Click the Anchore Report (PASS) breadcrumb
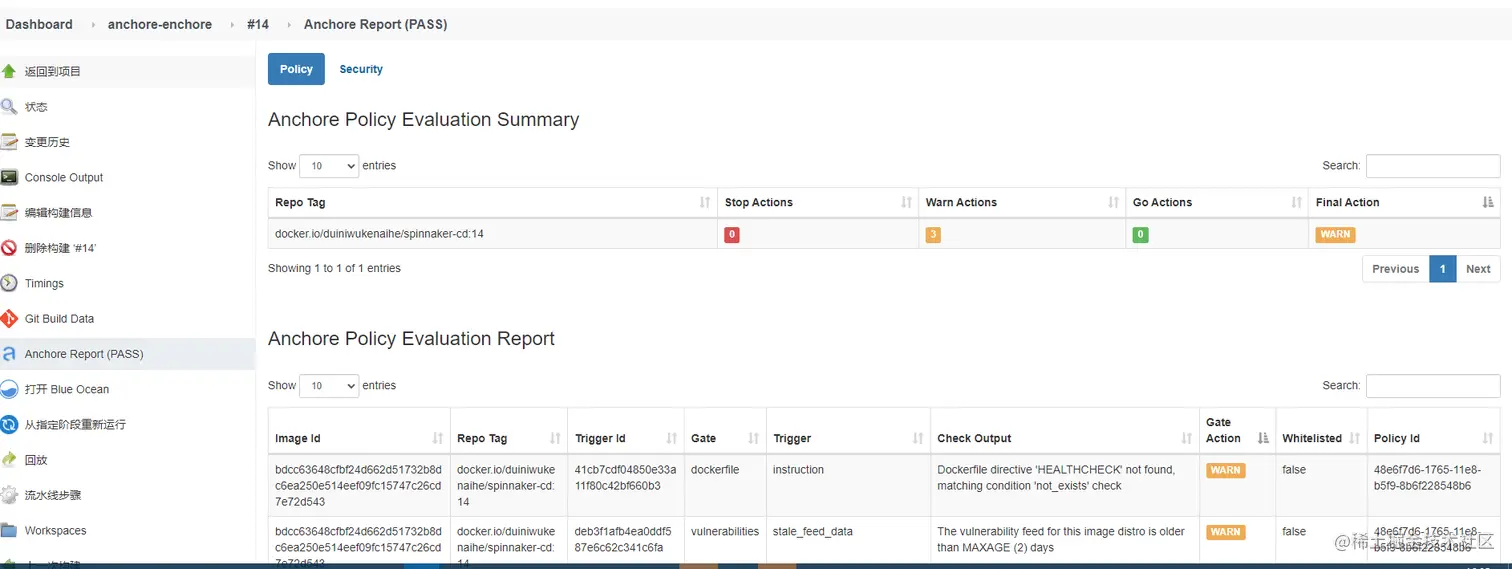 tap(375, 24)
